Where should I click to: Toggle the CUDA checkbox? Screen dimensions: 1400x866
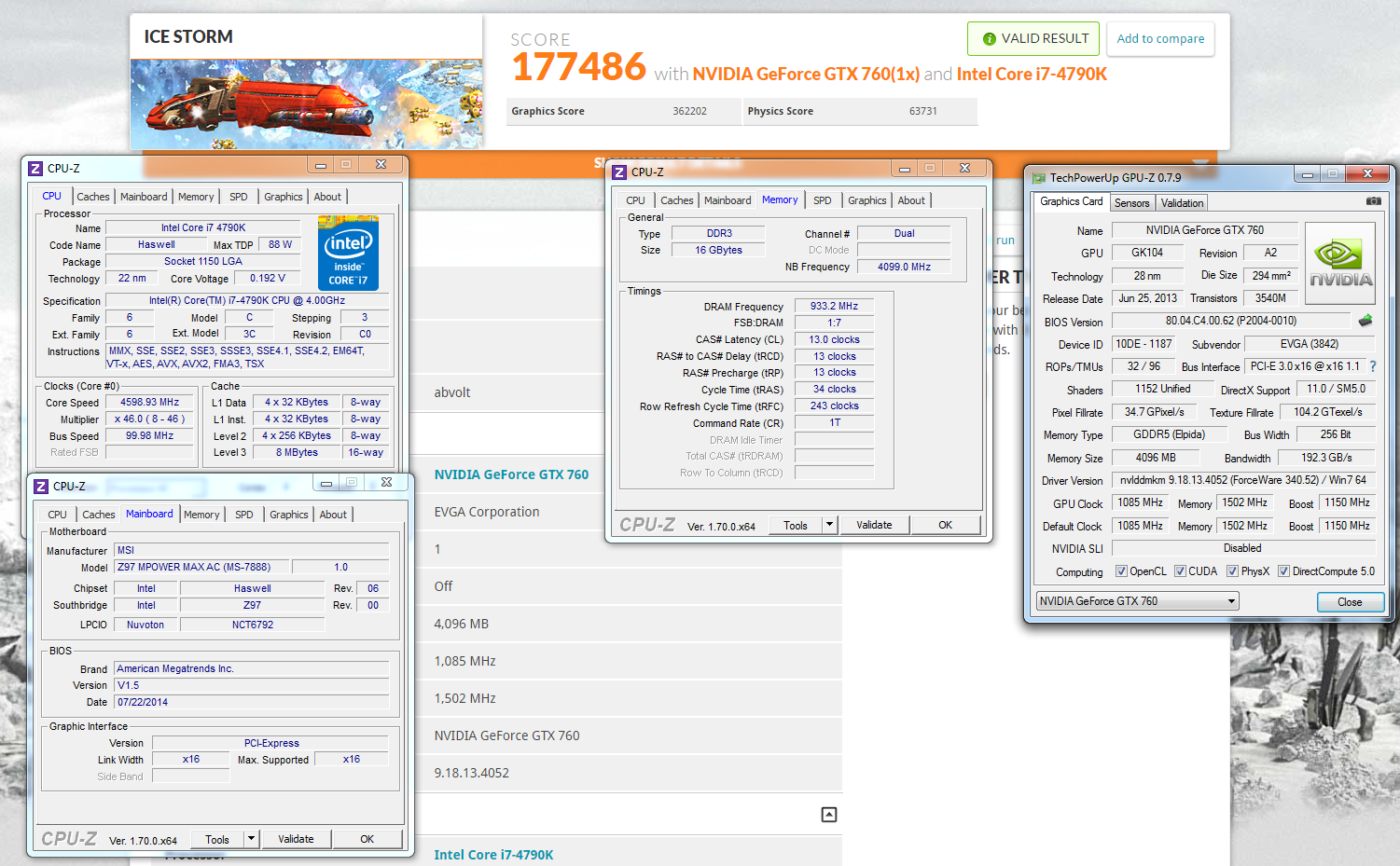tap(1180, 571)
